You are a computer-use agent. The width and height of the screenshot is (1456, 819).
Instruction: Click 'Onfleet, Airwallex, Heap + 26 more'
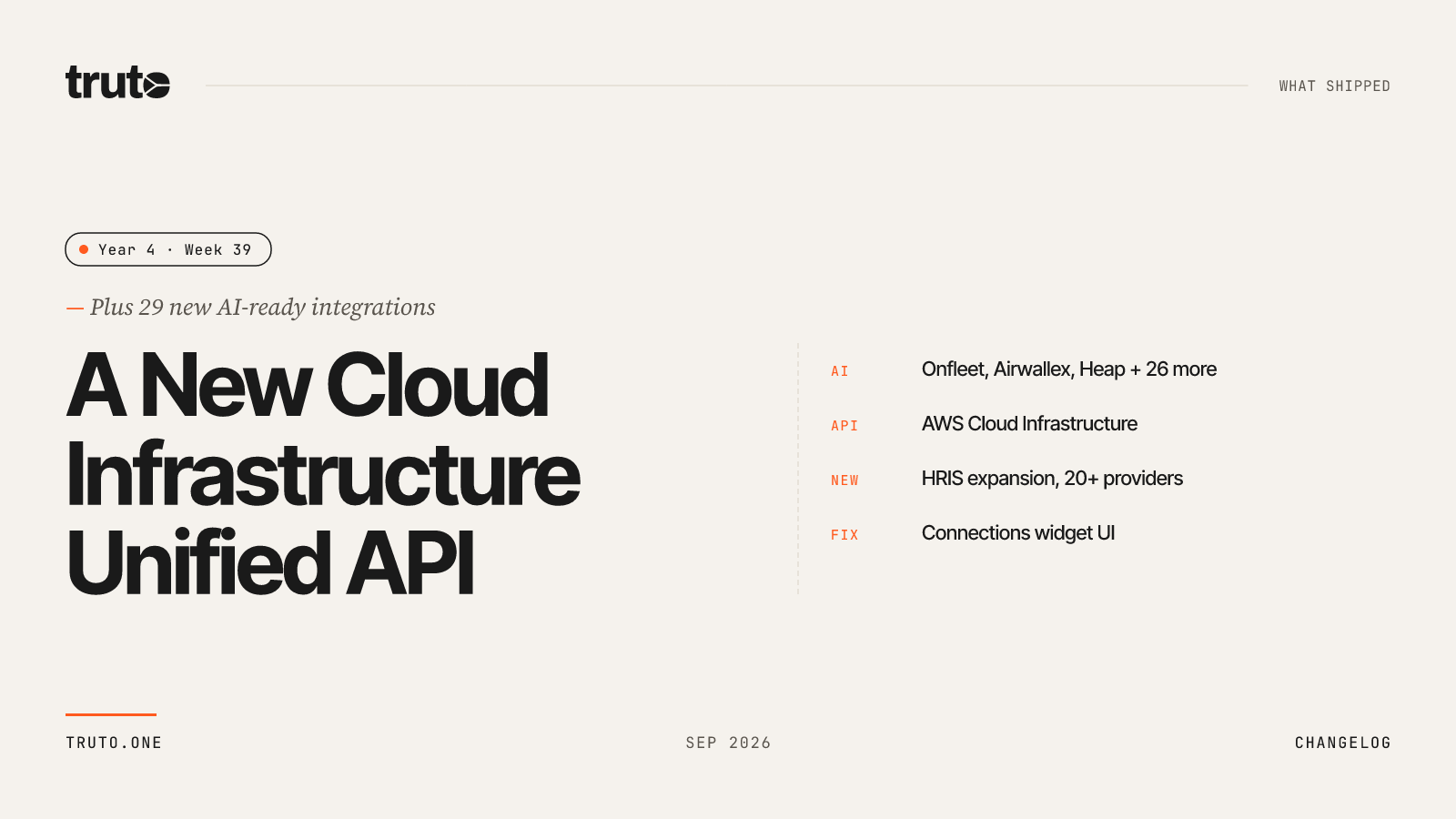pos(1068,369)
